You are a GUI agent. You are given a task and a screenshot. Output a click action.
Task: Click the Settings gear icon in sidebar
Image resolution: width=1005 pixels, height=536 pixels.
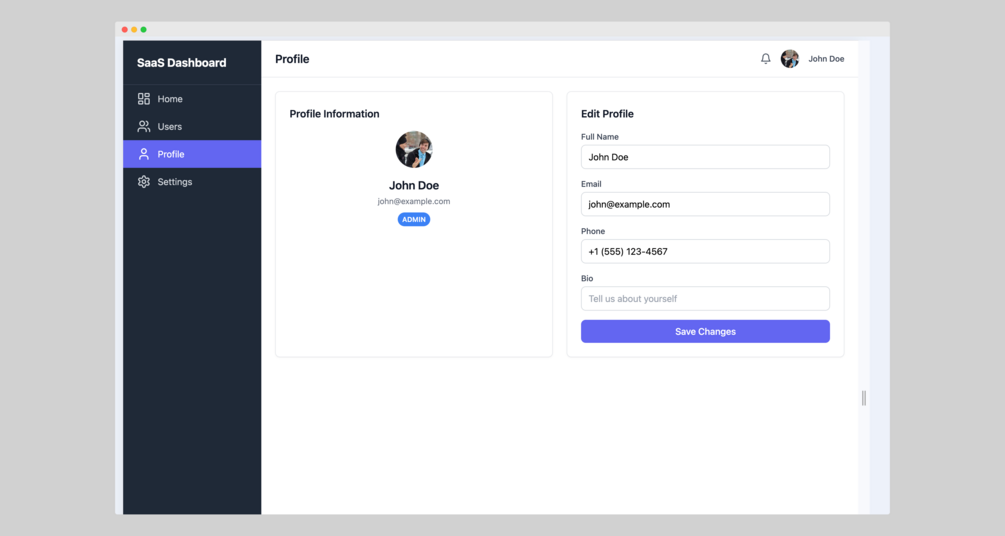coord(144,181)
